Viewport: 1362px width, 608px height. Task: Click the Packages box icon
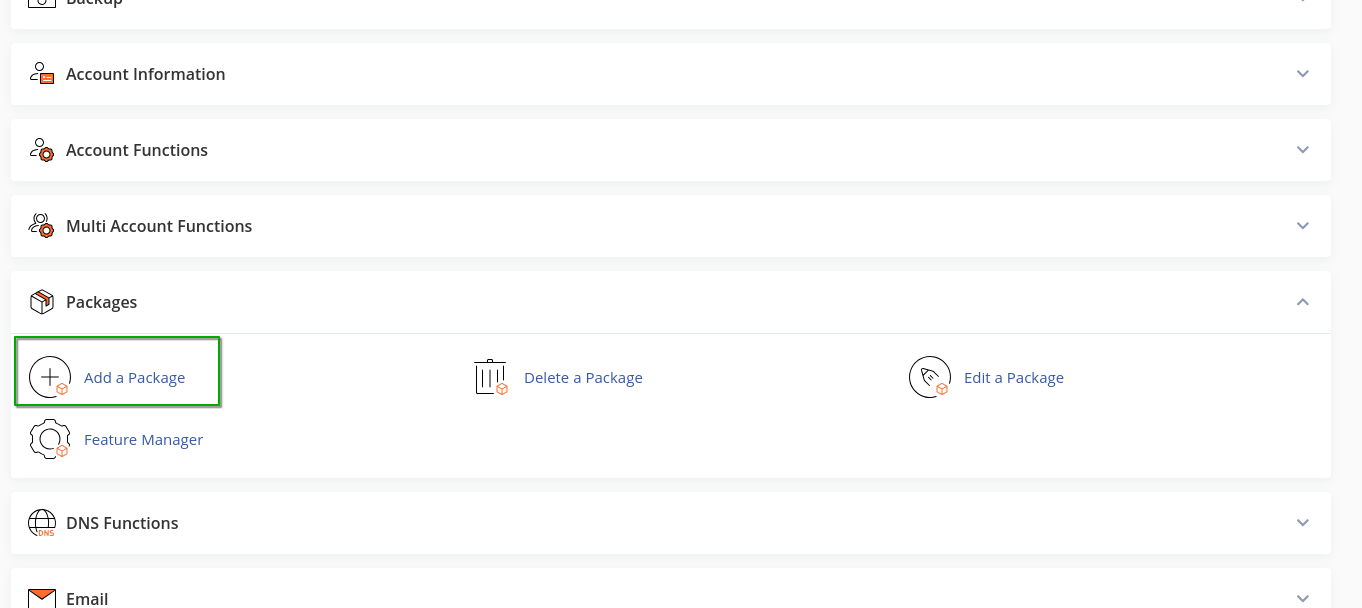pyautogui.click(x=41, y=302)
